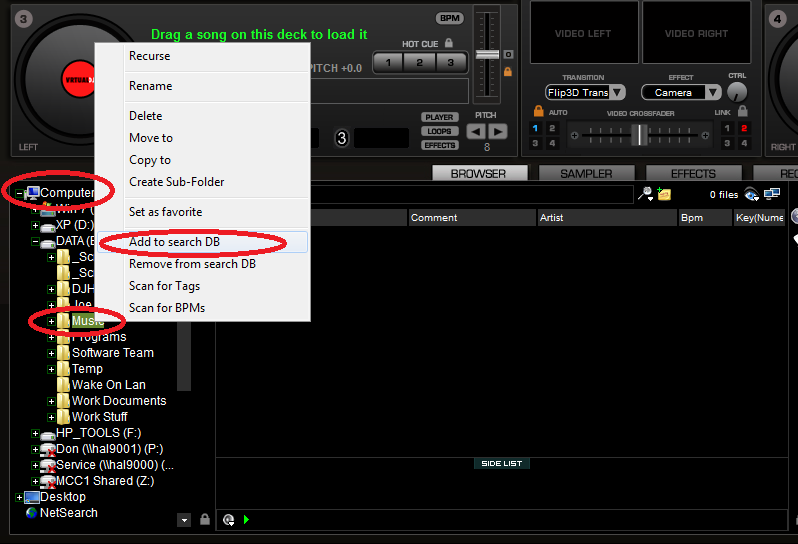Toggle the eye-shaped view options icon
The height and width of the screenshot is (544, 798).
point(751,194)
